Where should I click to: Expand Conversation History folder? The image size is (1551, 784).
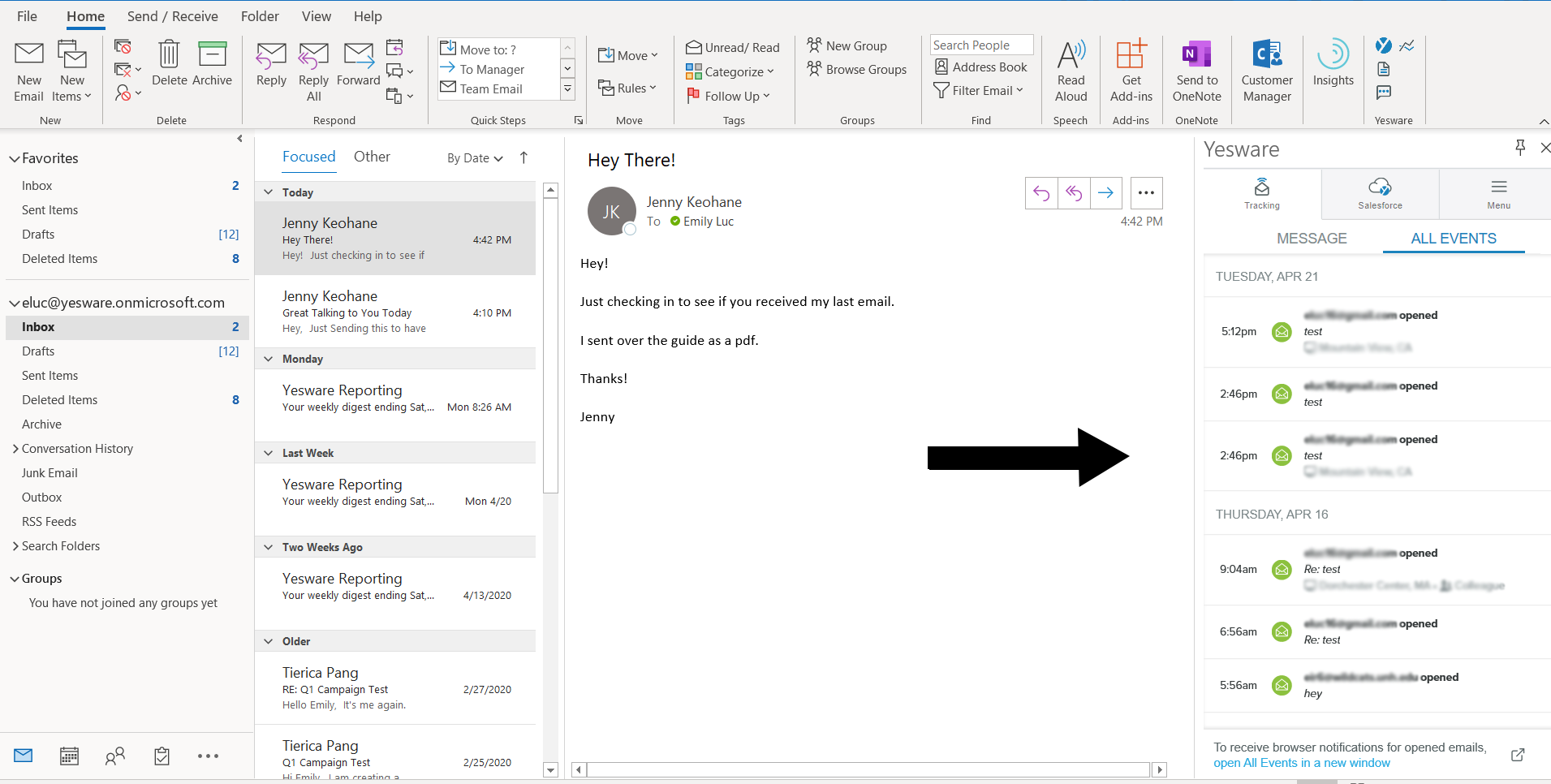(15, 448)
